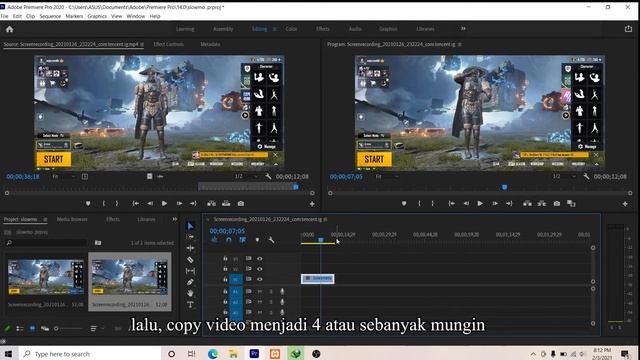
Task: Mark In point in Source monitor
Action: point(104,203)
